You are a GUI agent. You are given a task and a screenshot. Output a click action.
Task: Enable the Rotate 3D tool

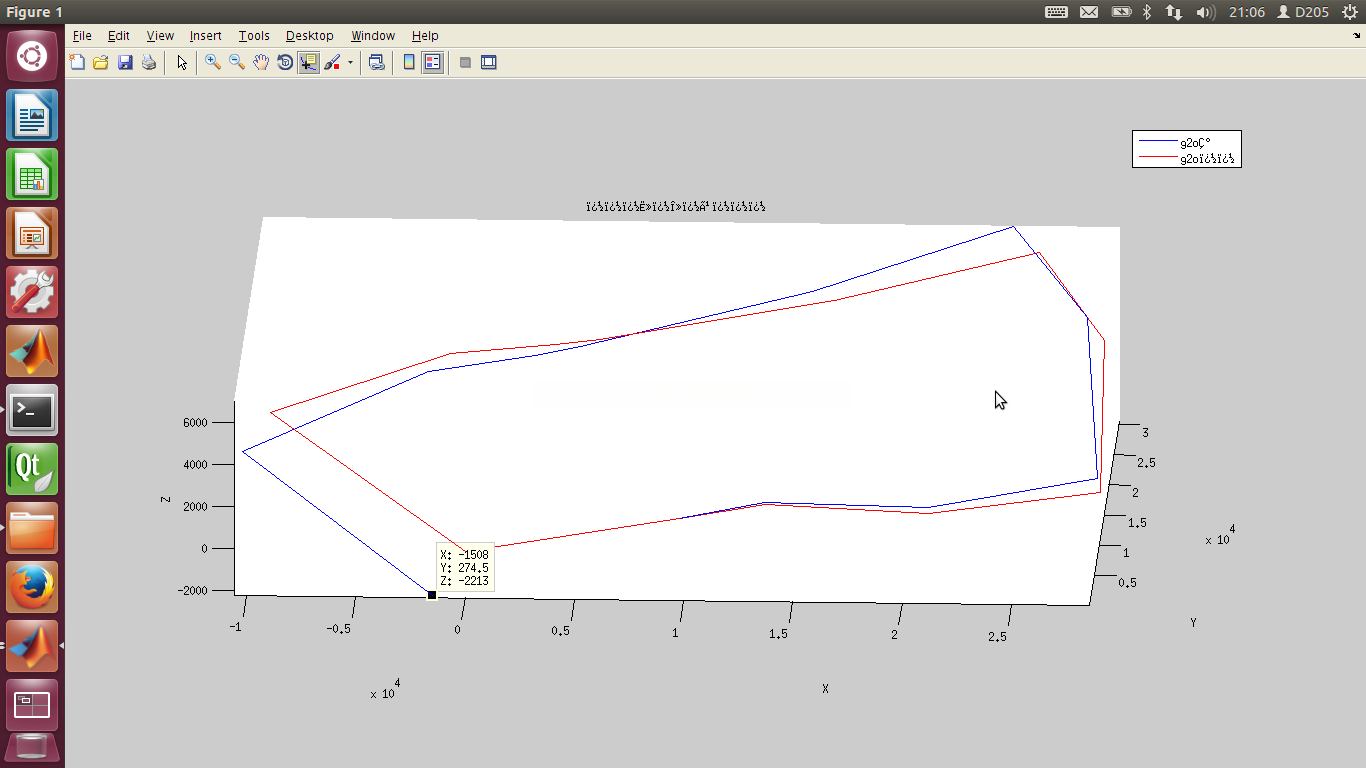click(x=285, y=62)
